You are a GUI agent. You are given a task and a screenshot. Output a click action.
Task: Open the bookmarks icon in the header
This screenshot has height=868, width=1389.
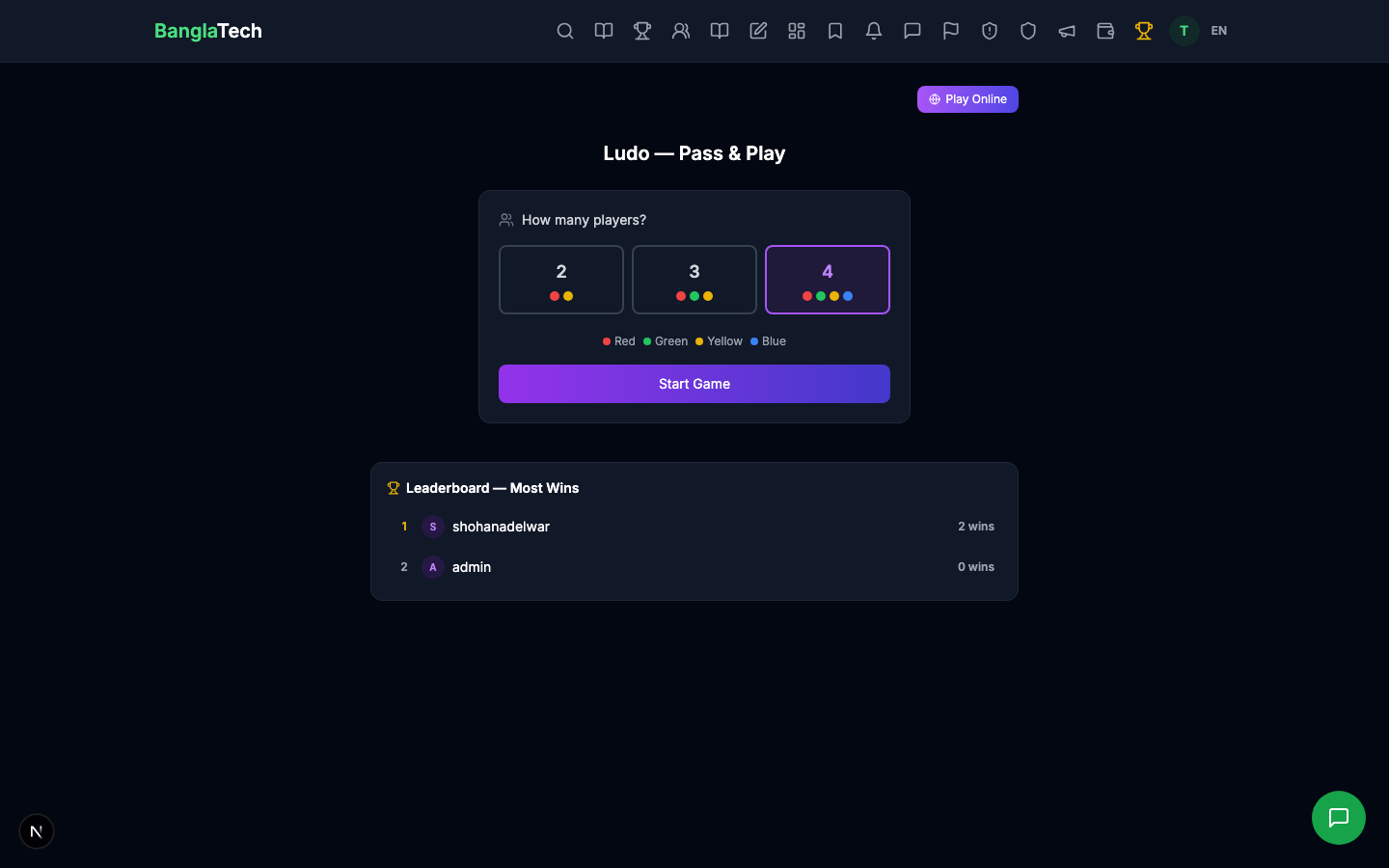click(x=835, y=31)
